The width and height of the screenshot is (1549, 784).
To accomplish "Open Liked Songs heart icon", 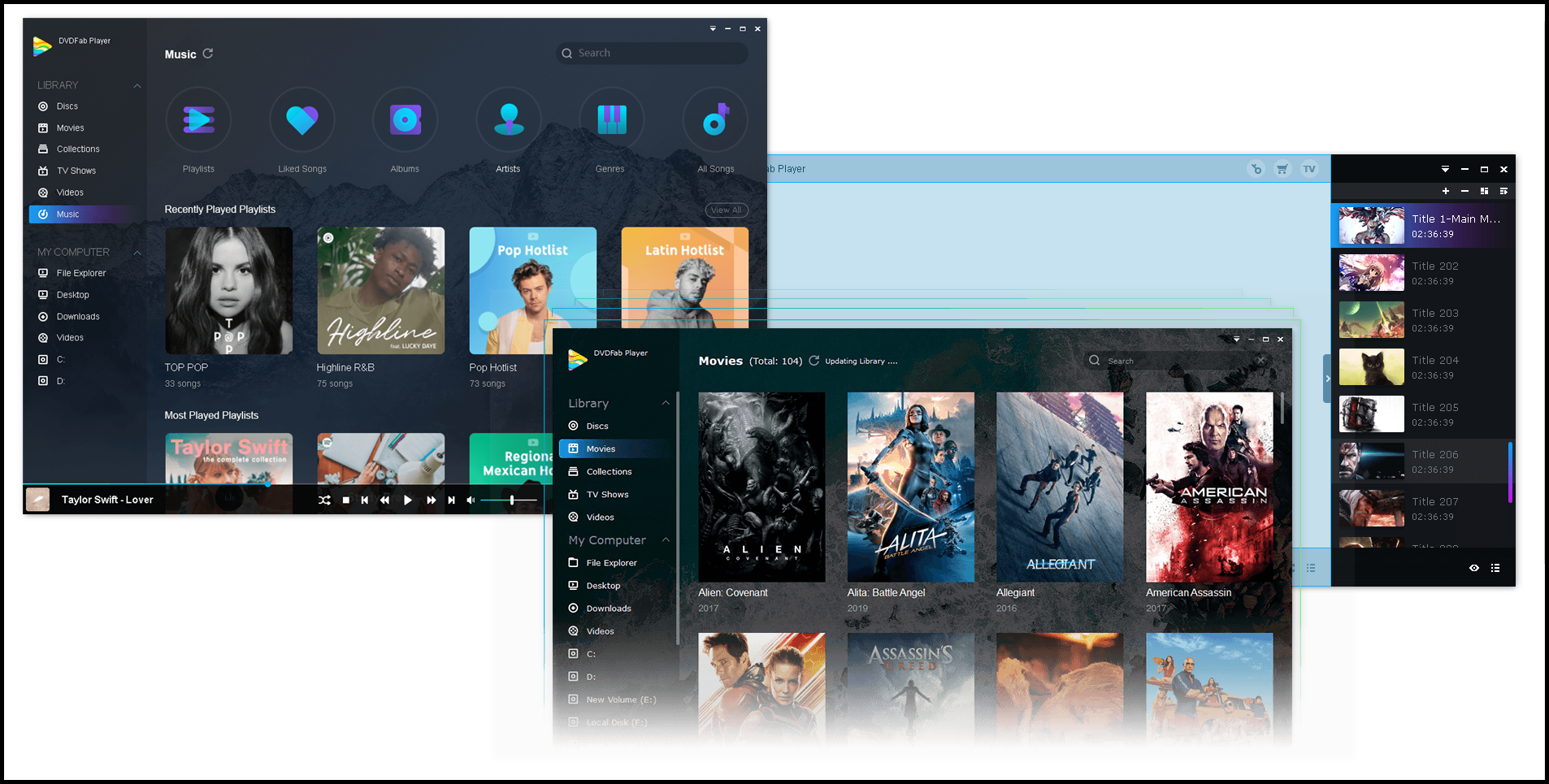I will click(302, 120).
